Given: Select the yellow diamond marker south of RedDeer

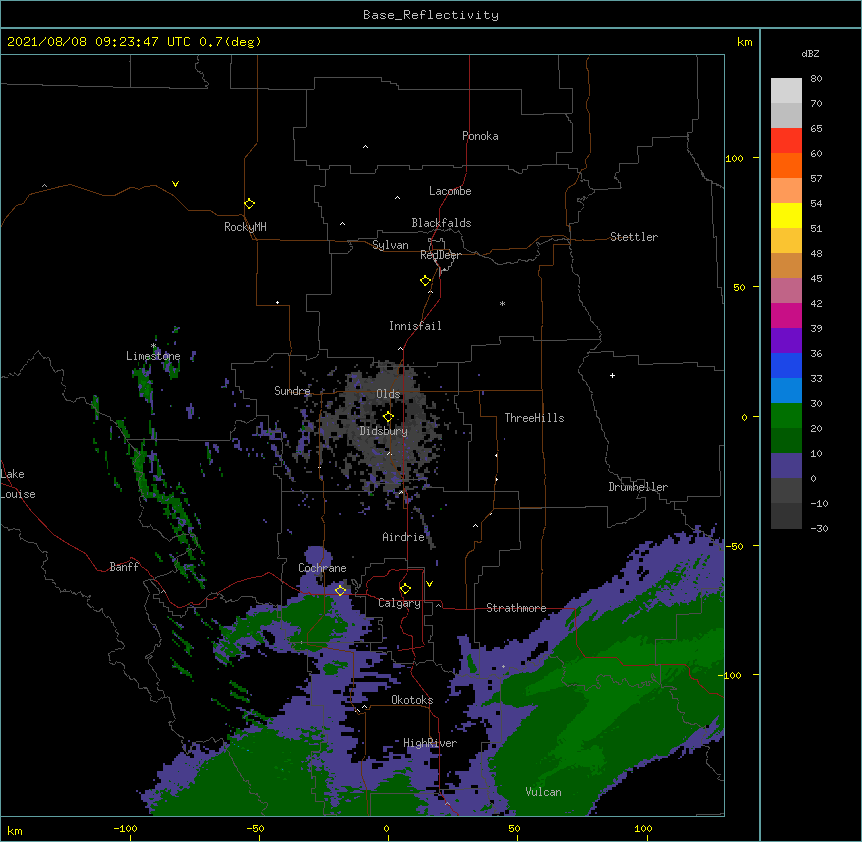Looking at the screenshot, I should (425, 281).
